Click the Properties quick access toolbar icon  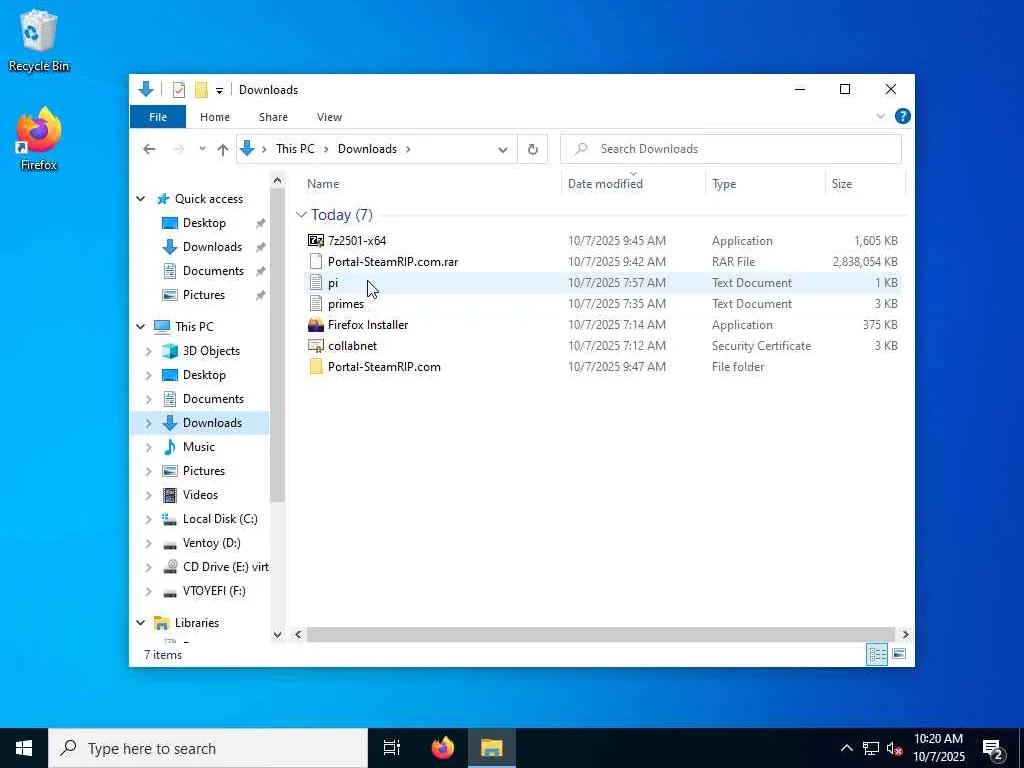pos(178,90)
